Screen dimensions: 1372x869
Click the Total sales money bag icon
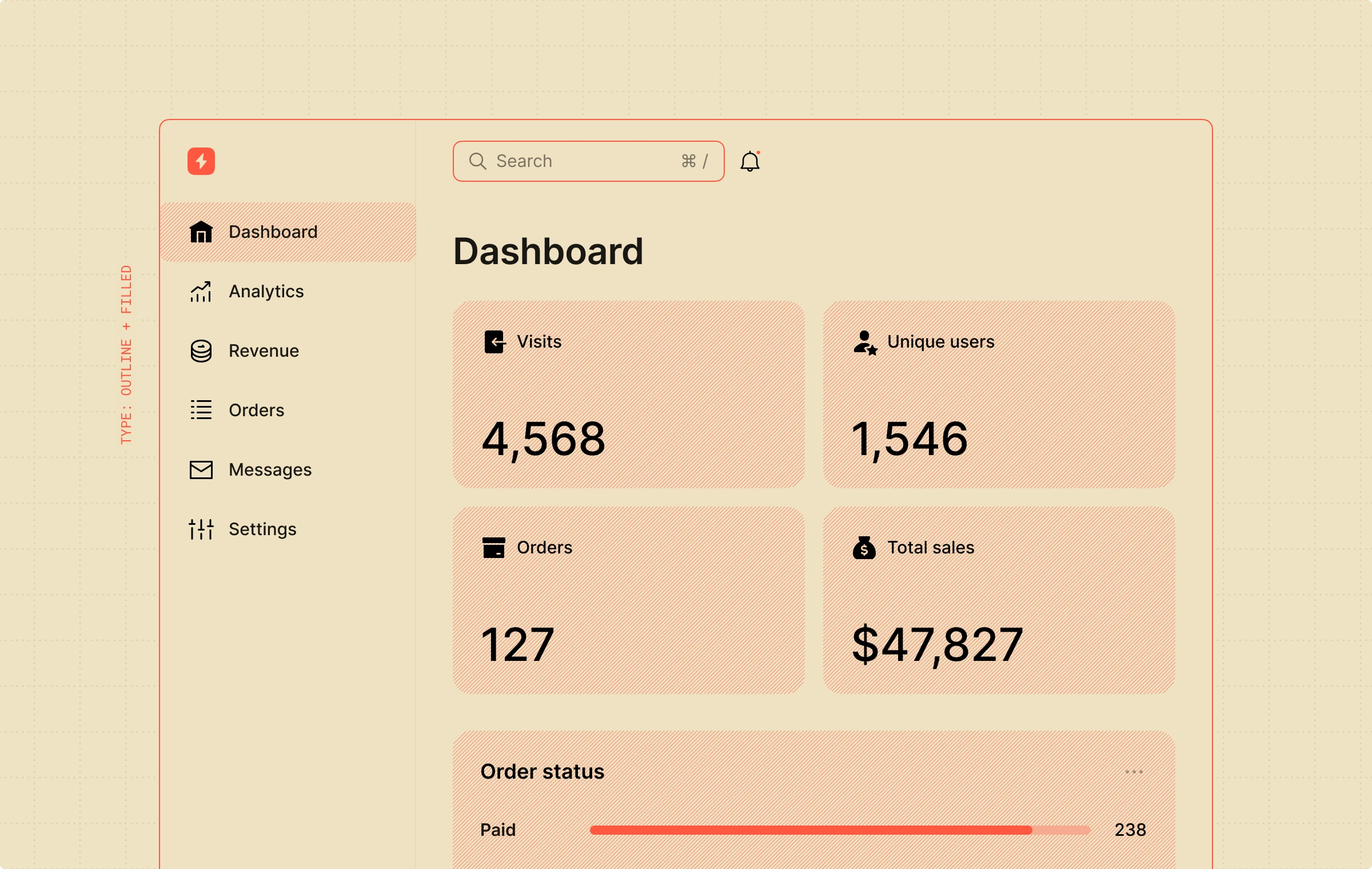click(x=864, y=548)
